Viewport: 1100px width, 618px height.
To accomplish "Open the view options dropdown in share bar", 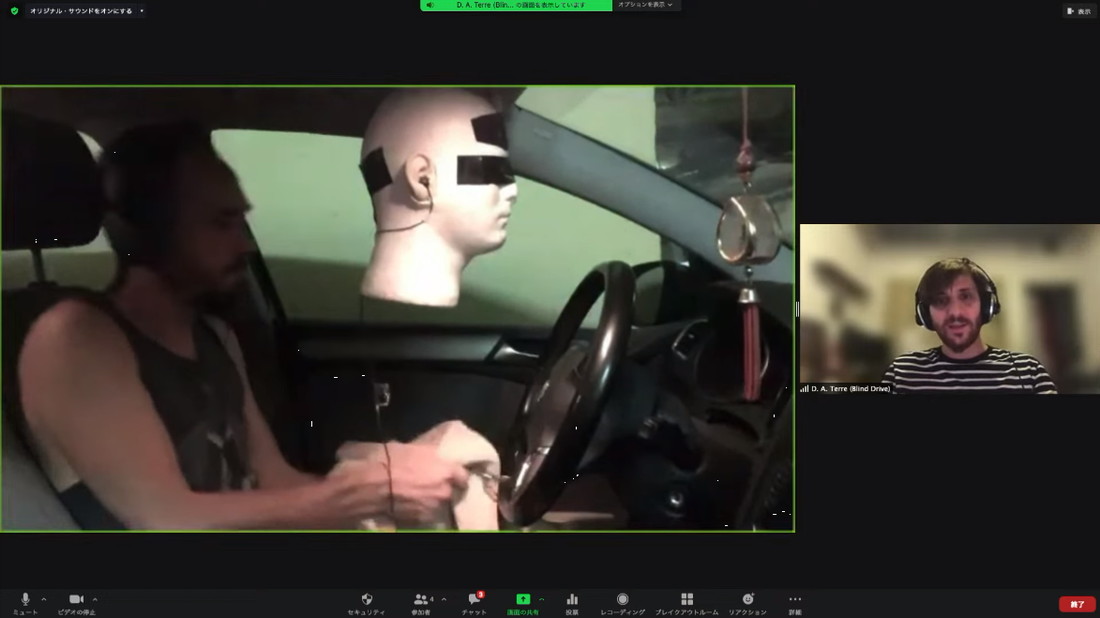I will point(646,5).
